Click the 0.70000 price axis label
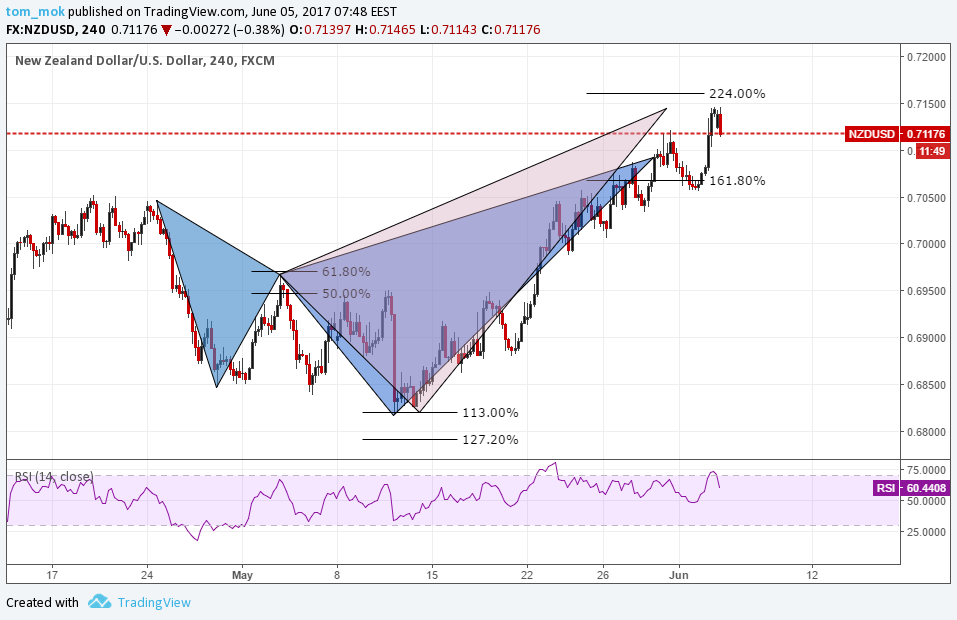Viewport: 957px width, 620px height. [926, 244]
